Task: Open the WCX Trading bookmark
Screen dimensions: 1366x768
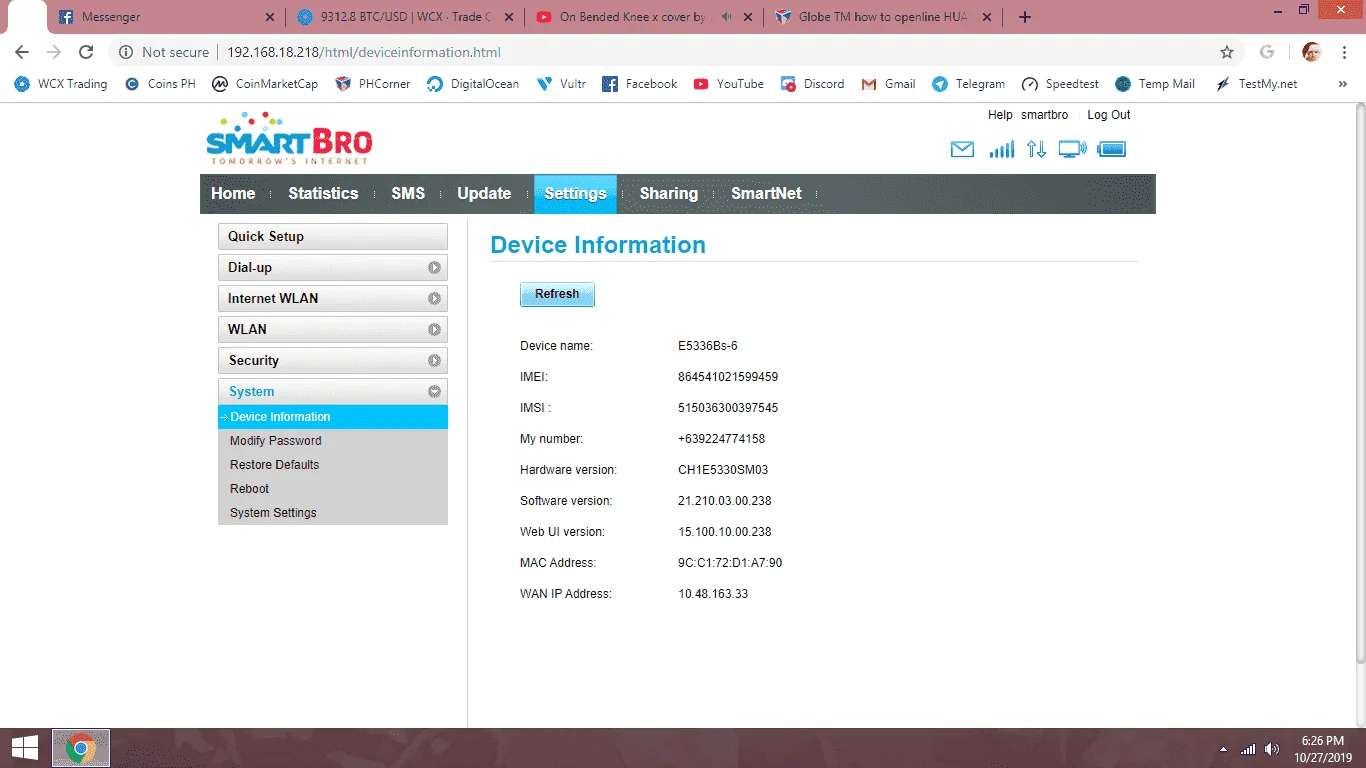Action: 61,84
